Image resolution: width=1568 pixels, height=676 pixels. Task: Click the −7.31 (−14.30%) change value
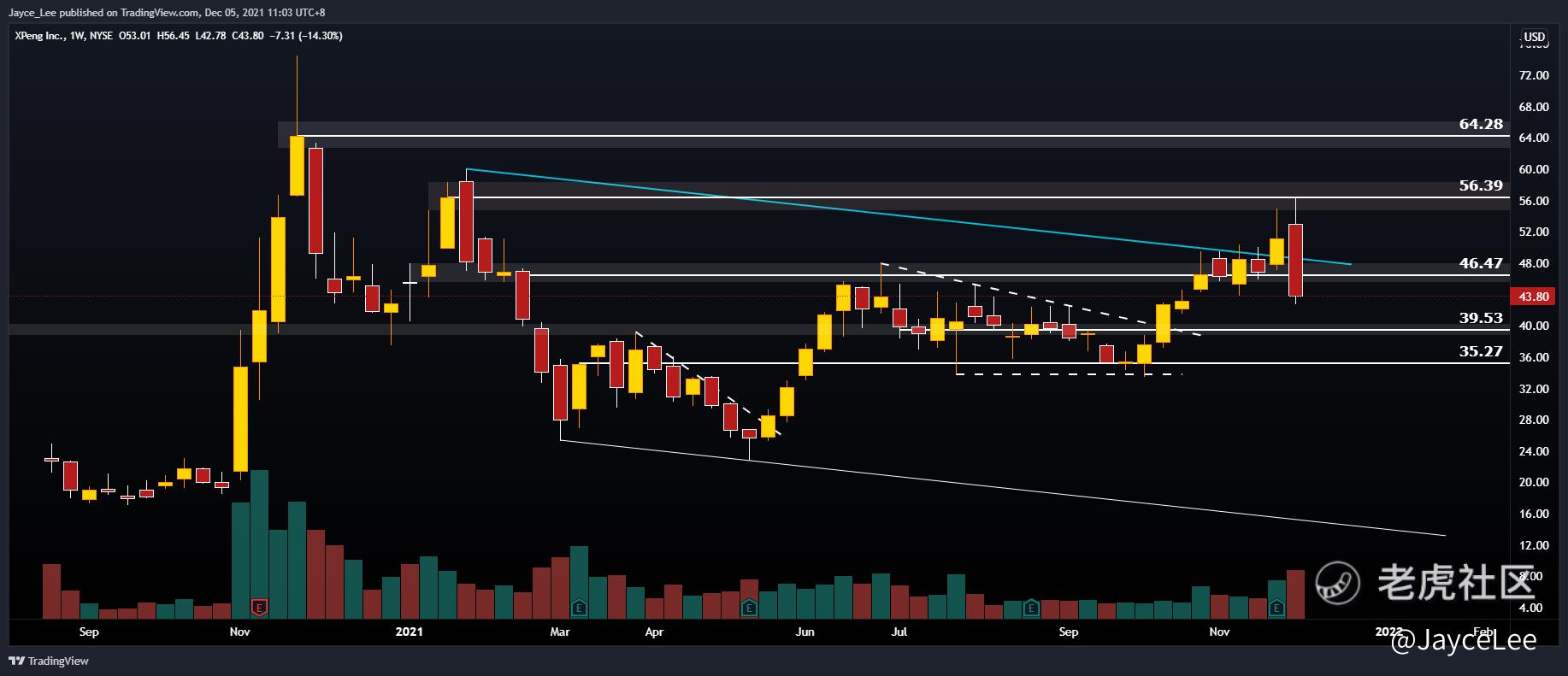[x=306, y=36]
